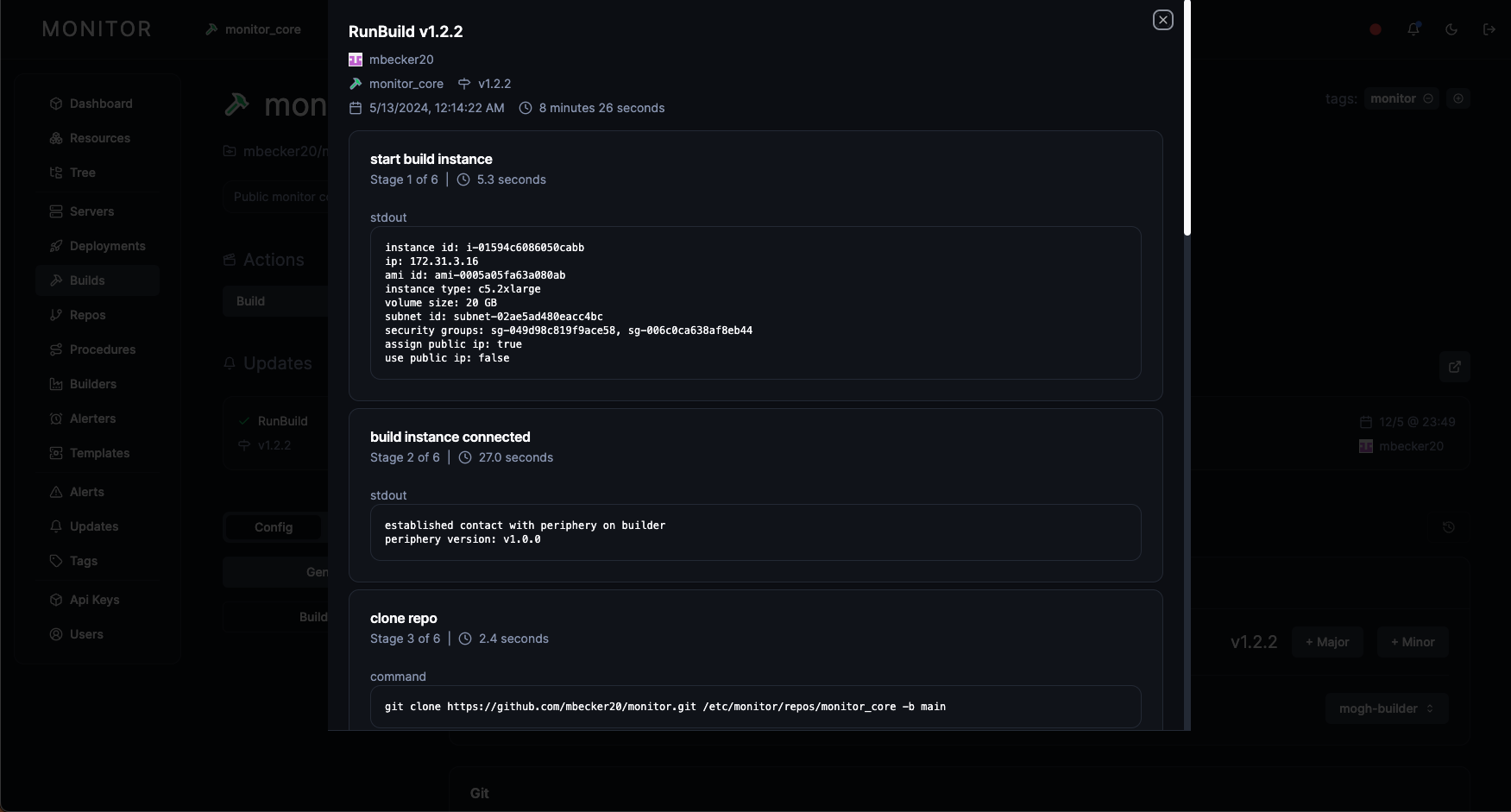1511x812 pixels.
Task: Click the 27.0 seconds stage duration
Action: coord(516,457)
